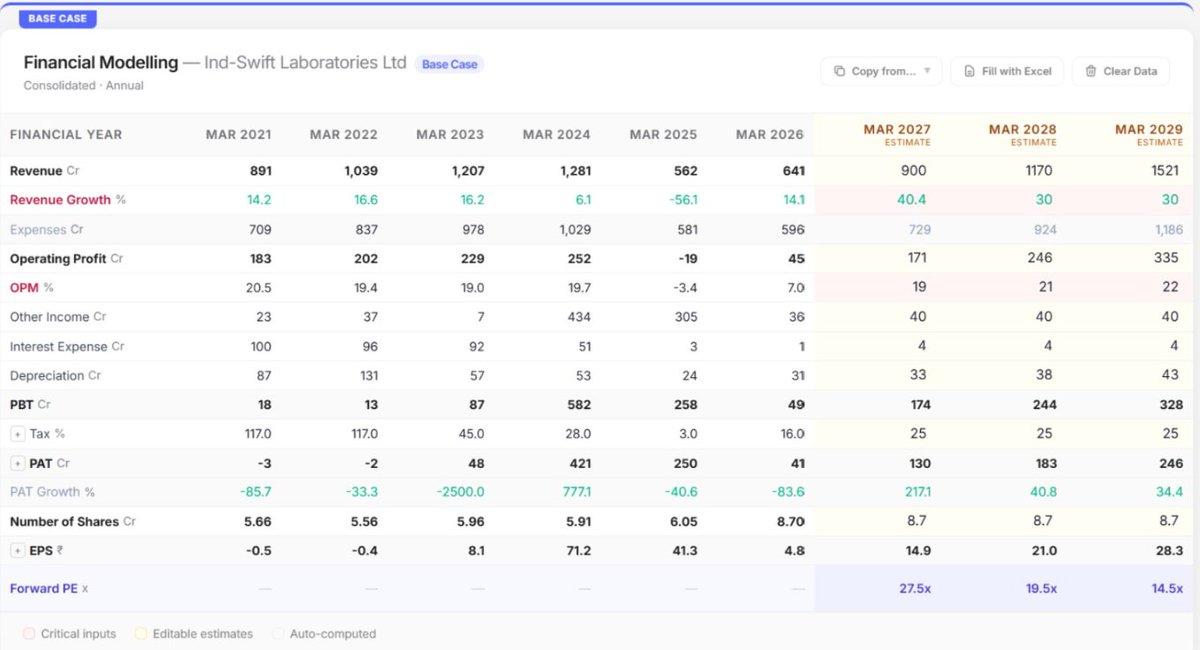Click the Ind-Swift Laboratories Ltd title
The image size is (1200, 650).
tap(305, 62)
